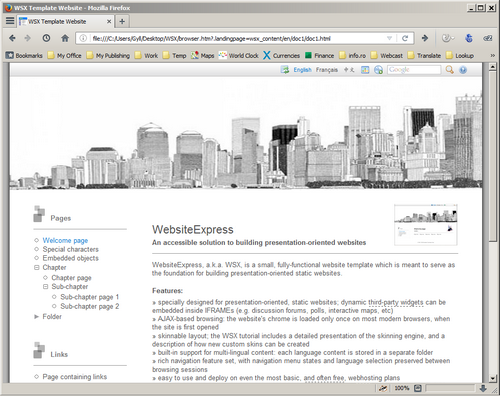Show site information in the address bar
The width and height of the screenshot is (500, 396).
click(x=83, y=38)
